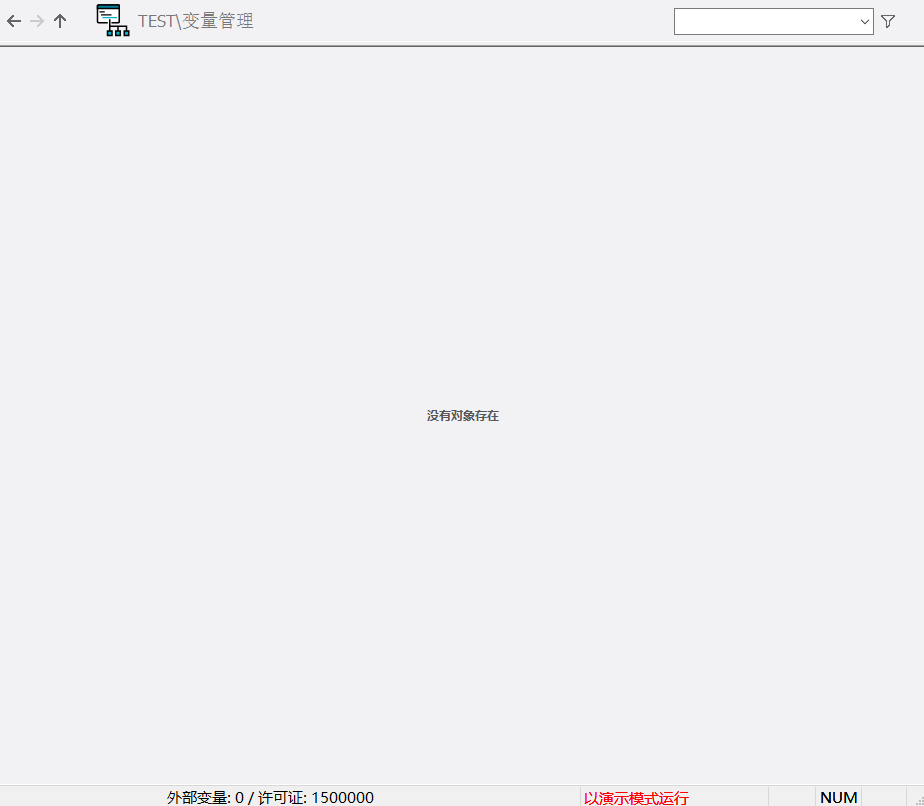Click the NUM indicator in status bar
This screenshot has height=806, width=924.
point(838,797)
